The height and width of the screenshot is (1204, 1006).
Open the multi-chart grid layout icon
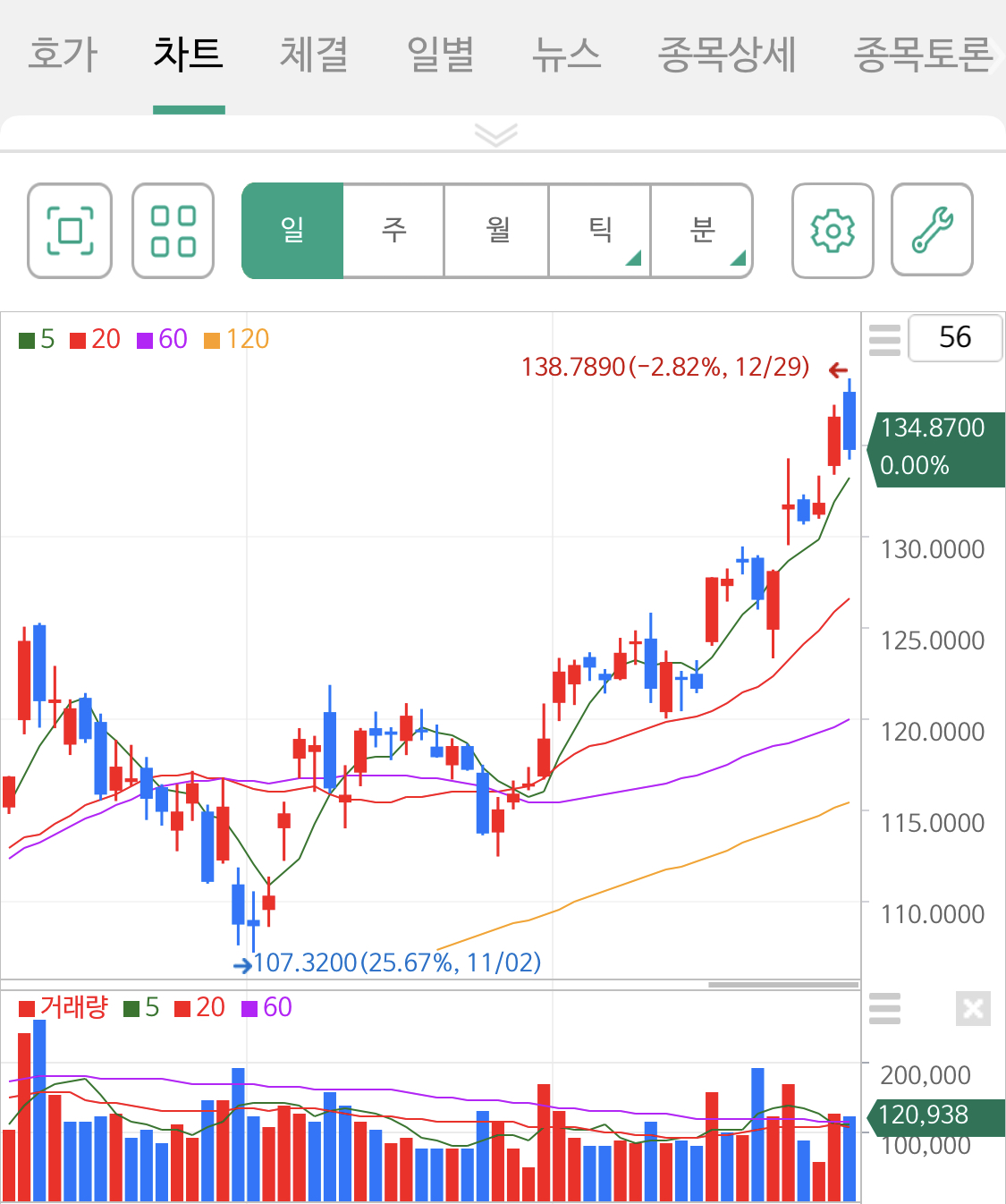173,231
